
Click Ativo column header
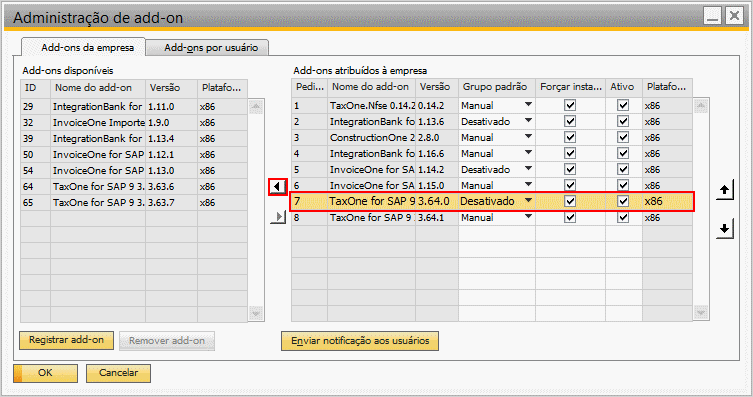coord(624,87)
